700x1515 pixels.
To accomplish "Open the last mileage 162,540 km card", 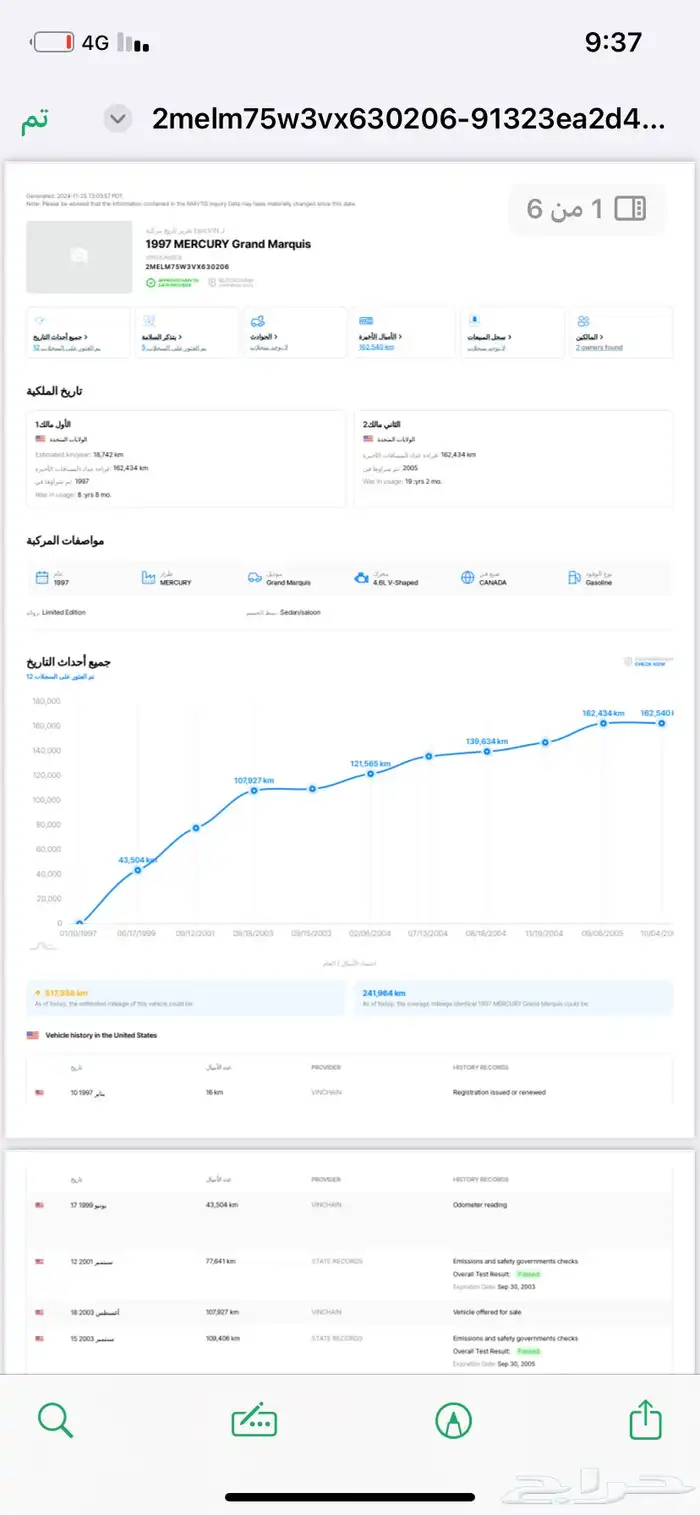I will click(x=404, y=332).
